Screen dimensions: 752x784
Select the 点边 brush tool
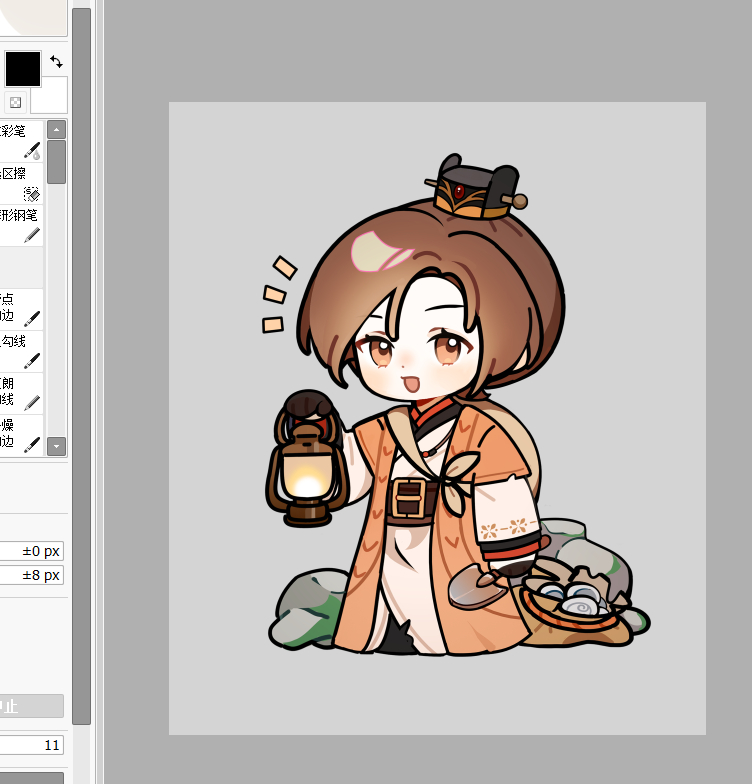click(21, 309)
